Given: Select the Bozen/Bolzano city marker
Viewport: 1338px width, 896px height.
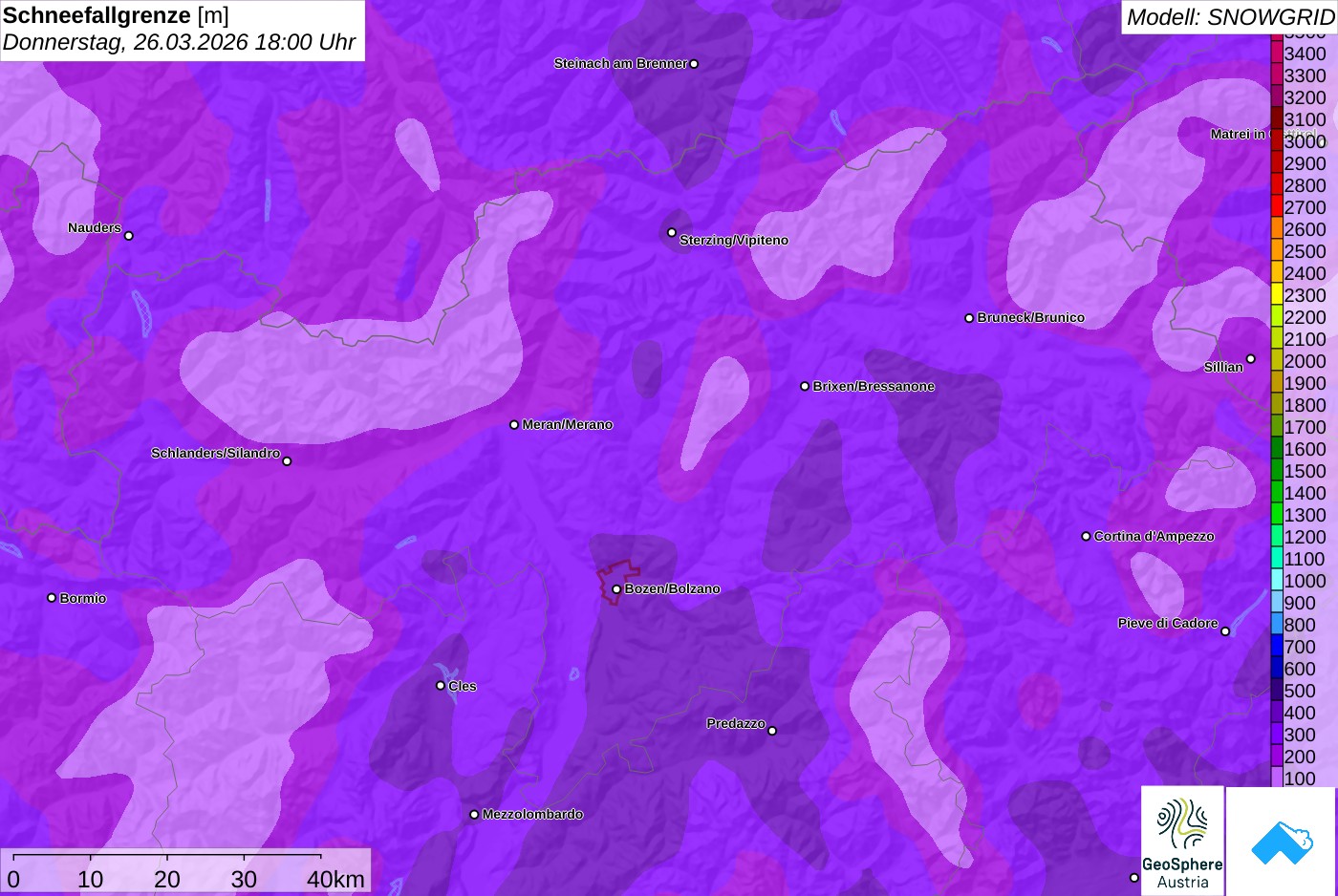Looking at the screenshot, I should coord(616,589).
